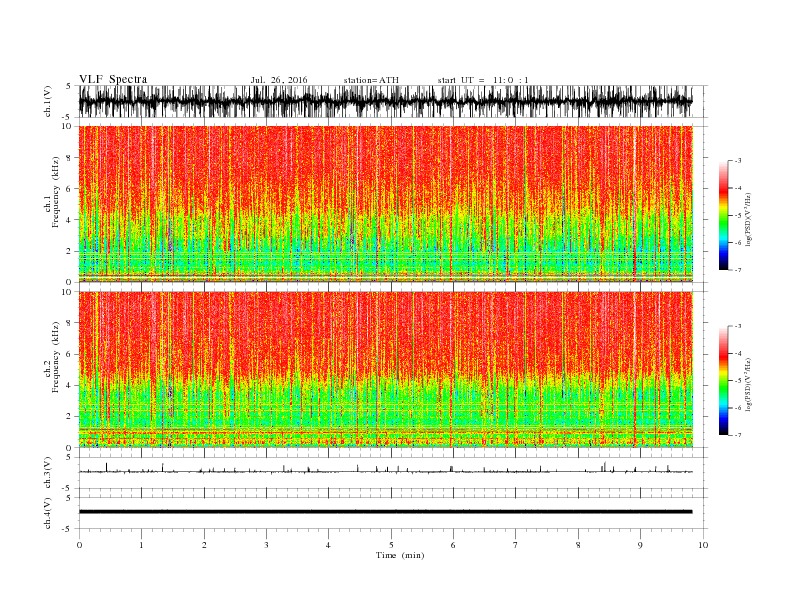Click inside the ch.1 spectrogram panel
The width and height of the screenshot is (792, 612).
click(386, 204)
